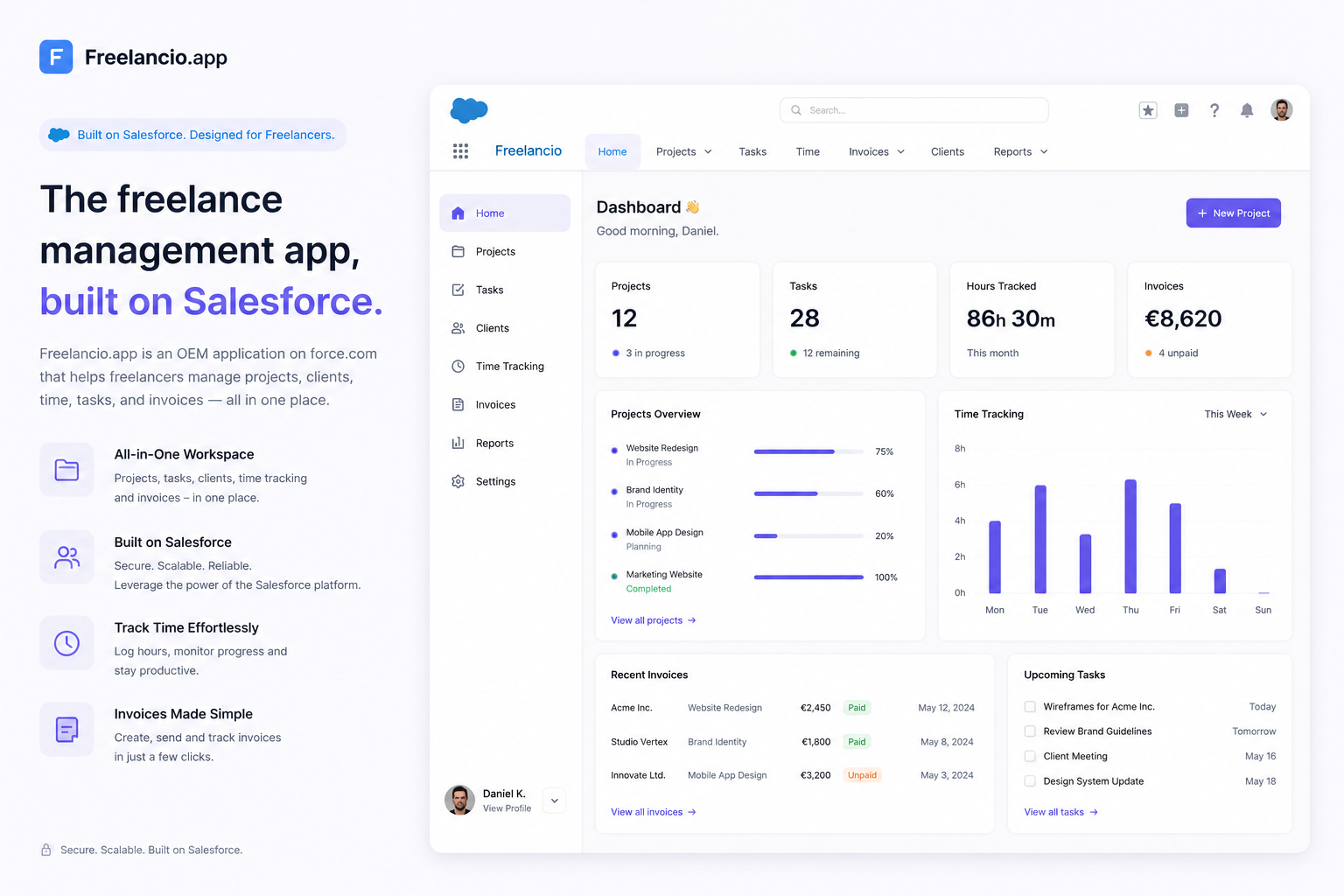Click the Invoices Made Simple document icon
The width and height of the screenshot is (1344, 896).
coord(66,729)
